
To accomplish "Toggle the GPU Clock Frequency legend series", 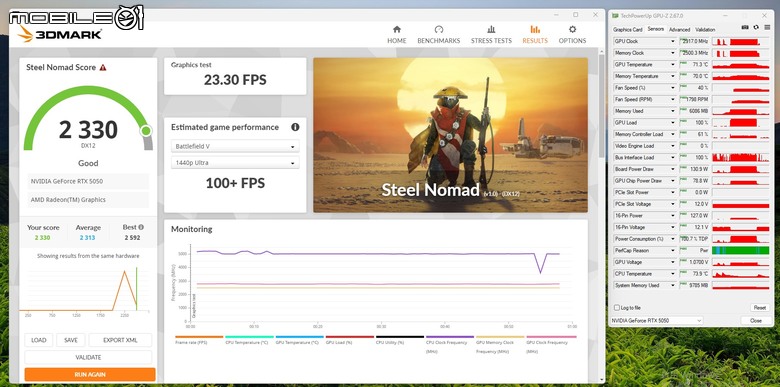I will [551, 344].
